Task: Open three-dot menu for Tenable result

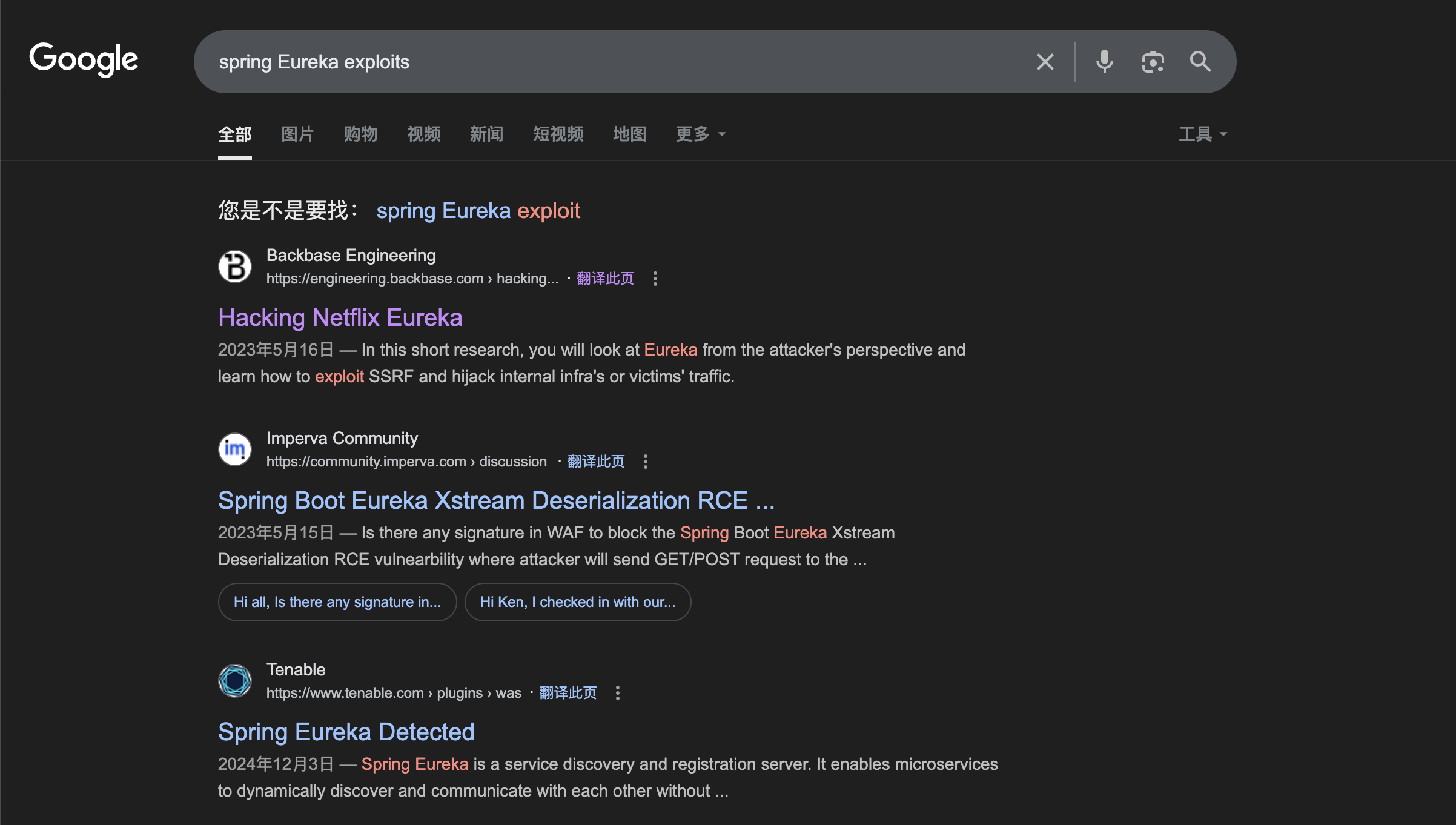Action: pos(617,693)
